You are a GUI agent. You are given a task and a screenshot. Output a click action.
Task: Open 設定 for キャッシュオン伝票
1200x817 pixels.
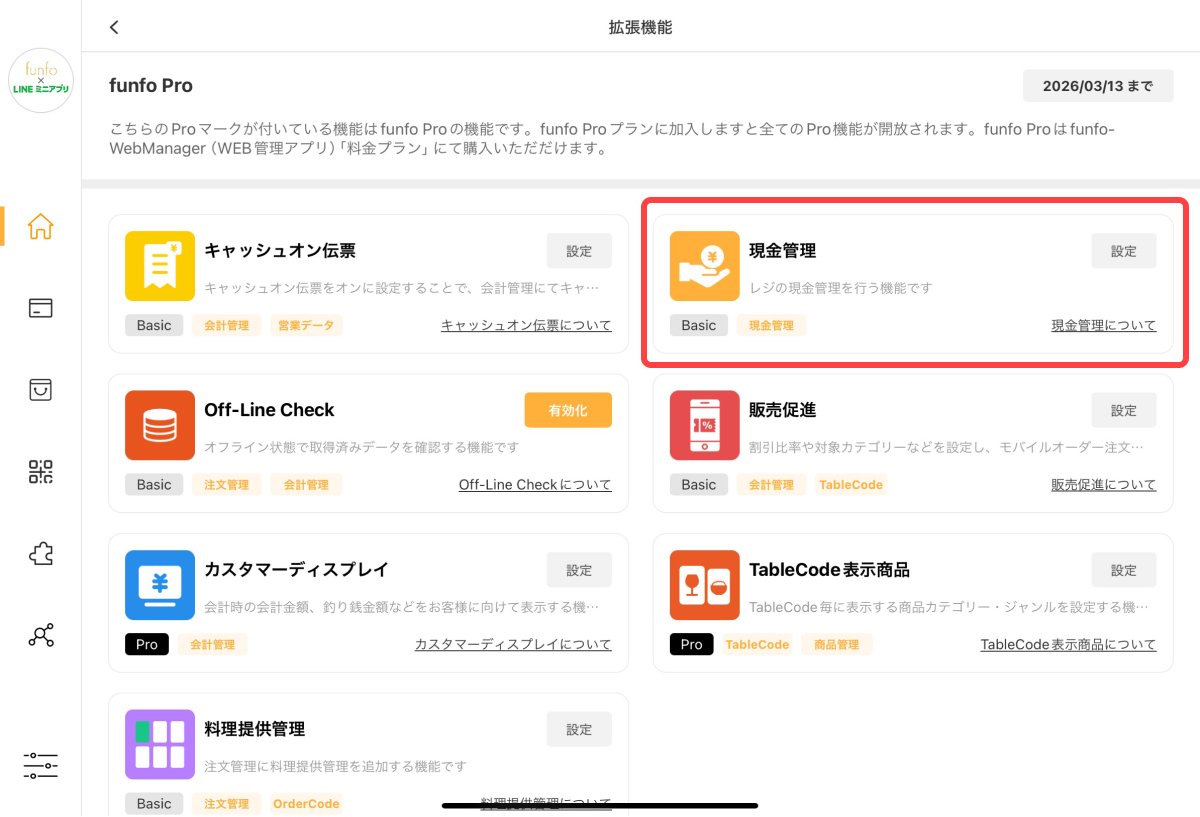(x=579, y=251)
